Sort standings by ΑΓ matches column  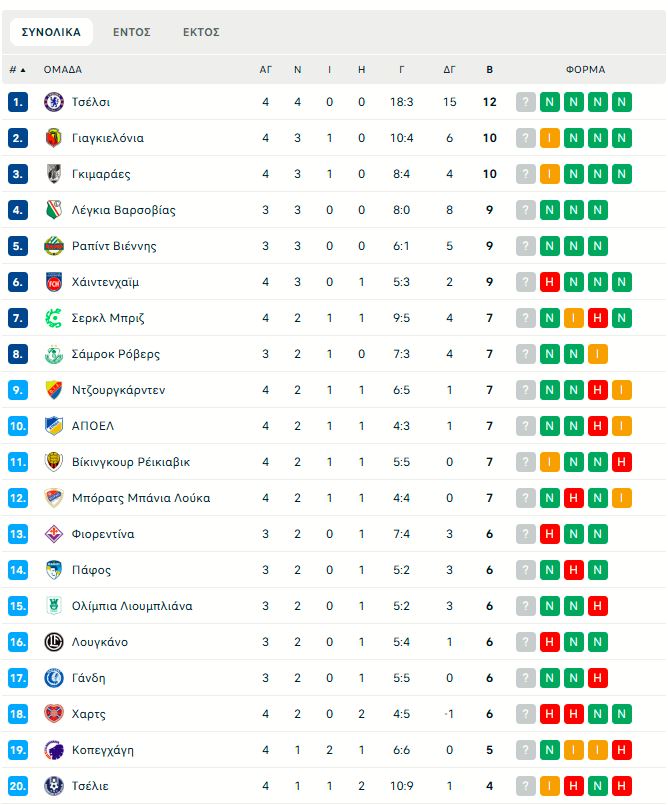pyautogui.click(x=266, y=70)
